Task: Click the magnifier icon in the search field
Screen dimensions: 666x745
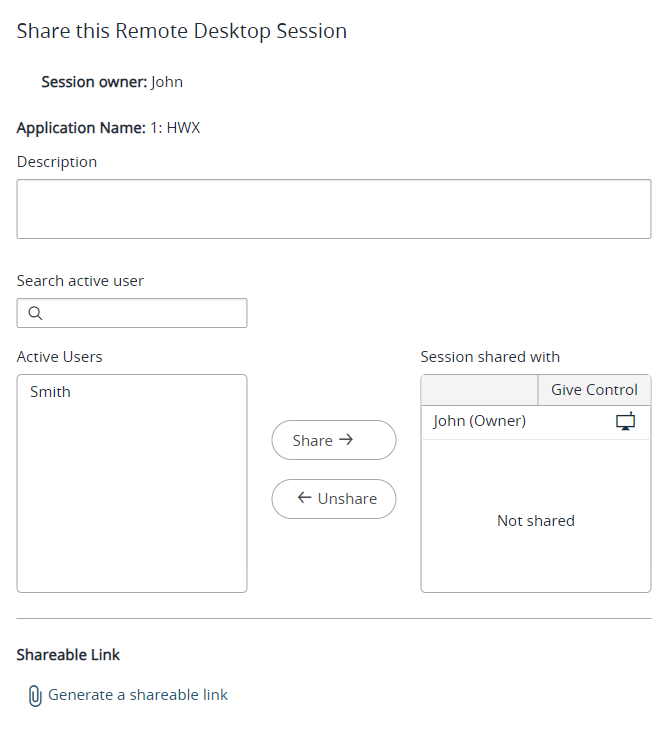Action: [35, 313]
